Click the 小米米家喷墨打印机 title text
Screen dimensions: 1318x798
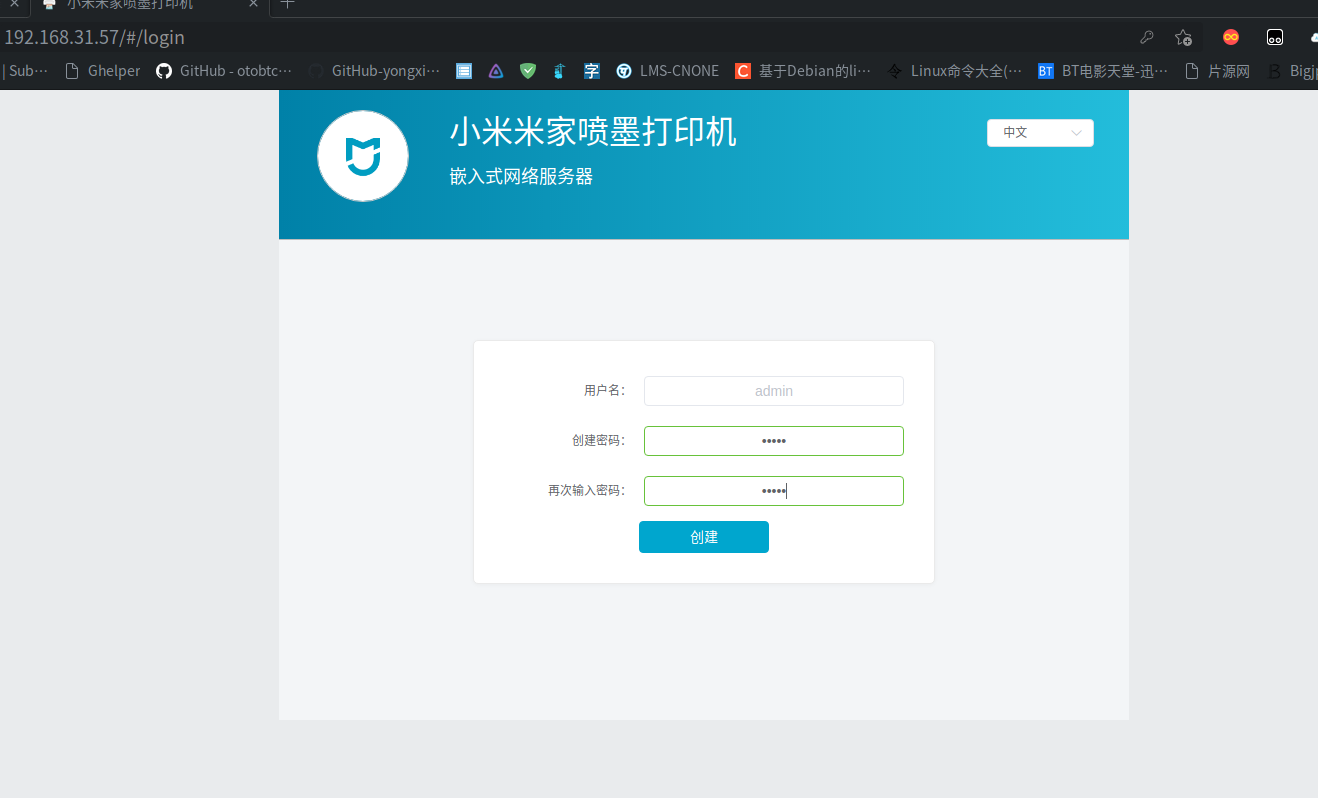(593, 132)
